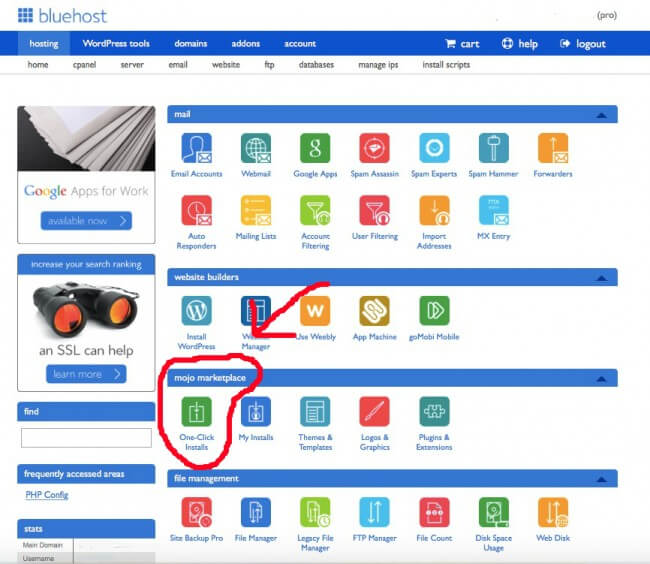Open the FTP Manager icon
Image resolution: width=650 pixels, height=564 pixels.
pos(375,513)
